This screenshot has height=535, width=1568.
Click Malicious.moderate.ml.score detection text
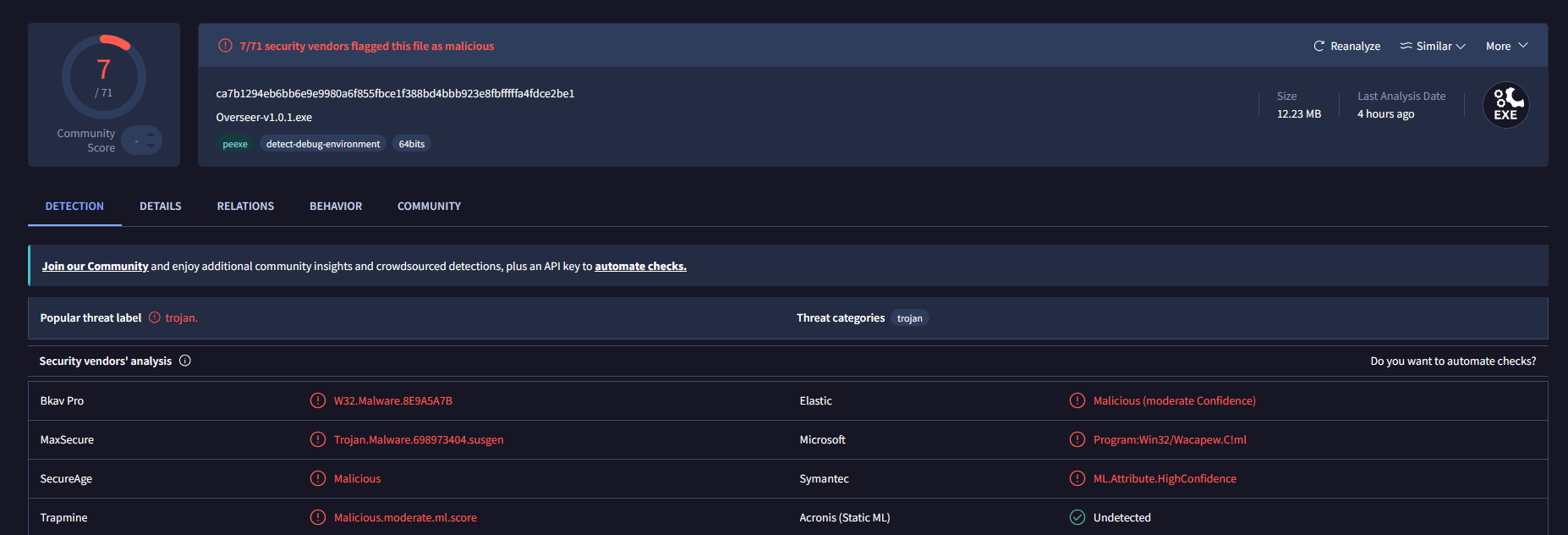click(405, 517)
